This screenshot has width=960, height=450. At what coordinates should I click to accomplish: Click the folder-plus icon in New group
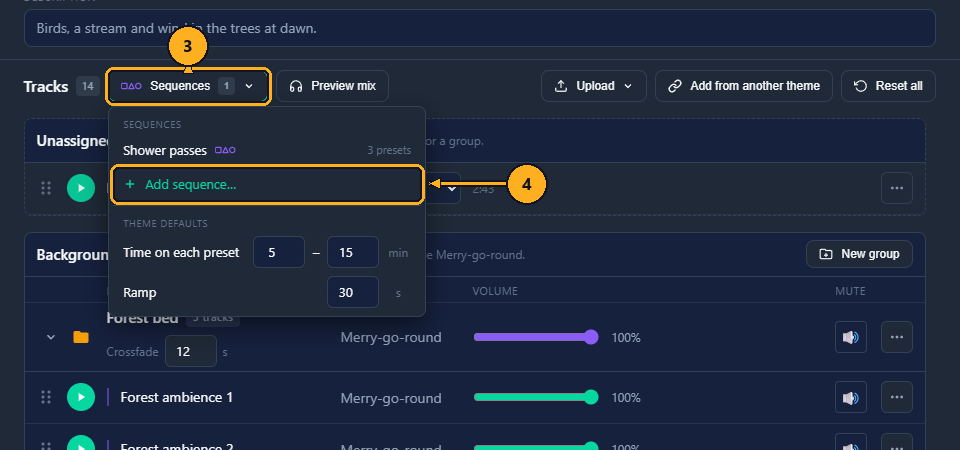click(826, 254)
